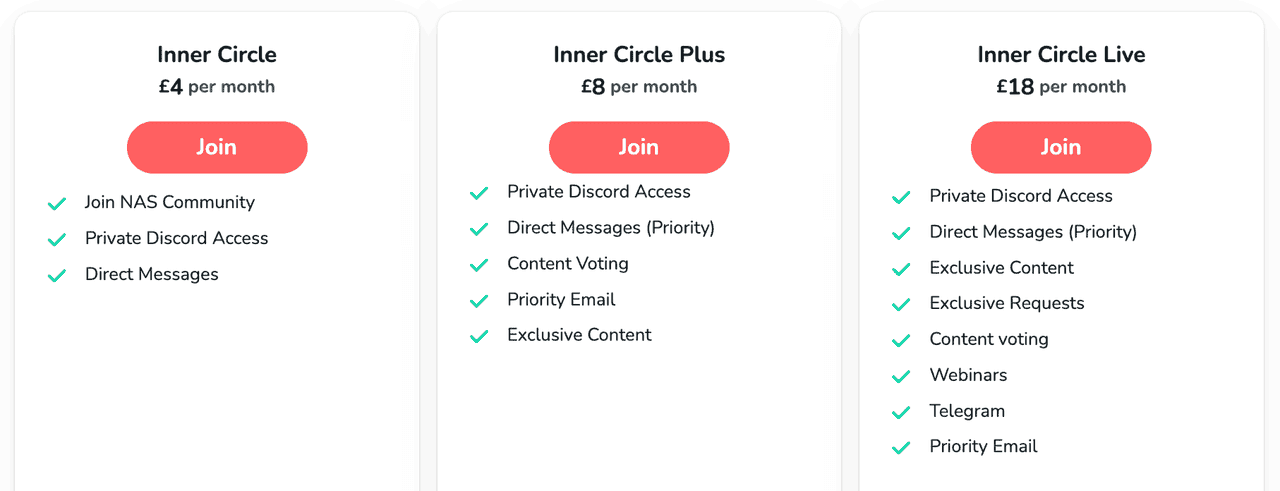1280x491 pixels.
Task: Click checkmark beside Direct Messages in Inner Circle
Action: (57, 276)
